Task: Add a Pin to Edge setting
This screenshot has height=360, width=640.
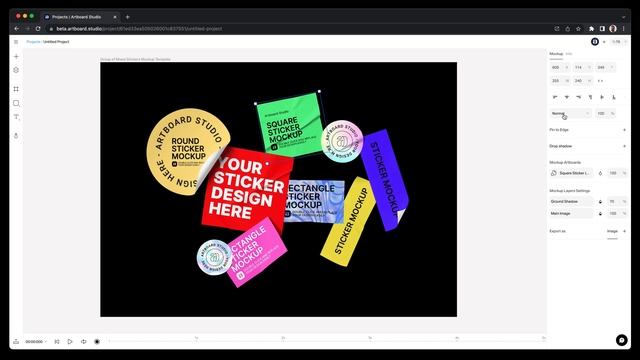Action: 624,130
